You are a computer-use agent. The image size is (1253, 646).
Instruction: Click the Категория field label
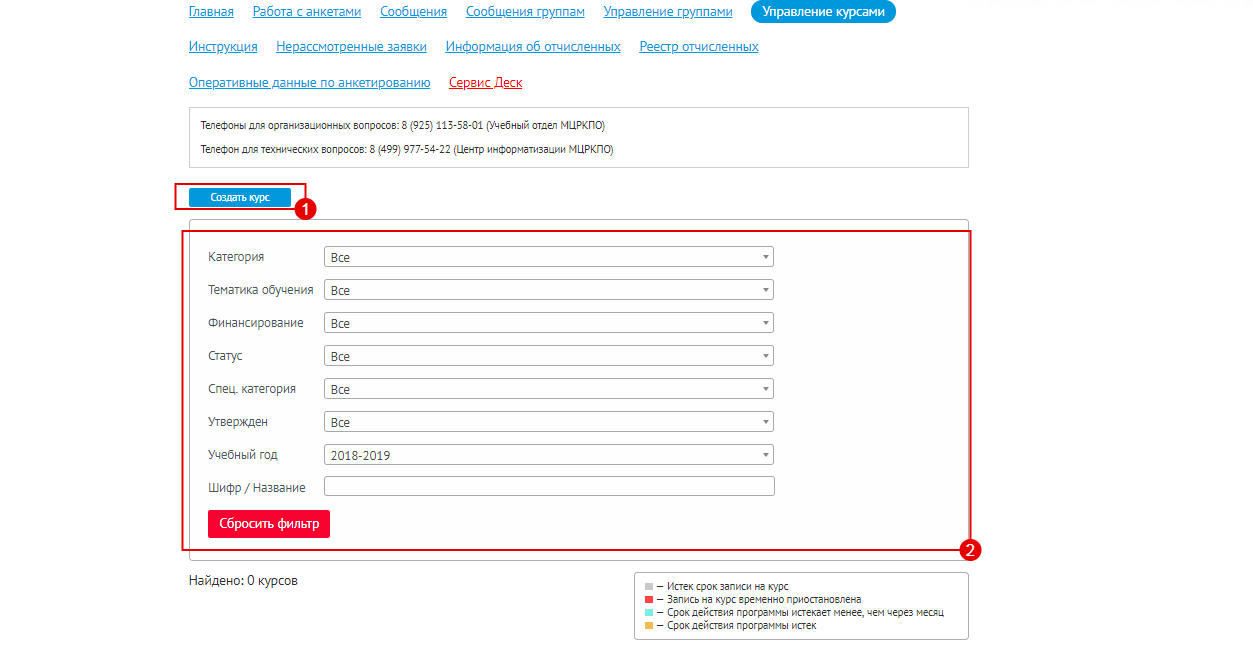[236, 257]
